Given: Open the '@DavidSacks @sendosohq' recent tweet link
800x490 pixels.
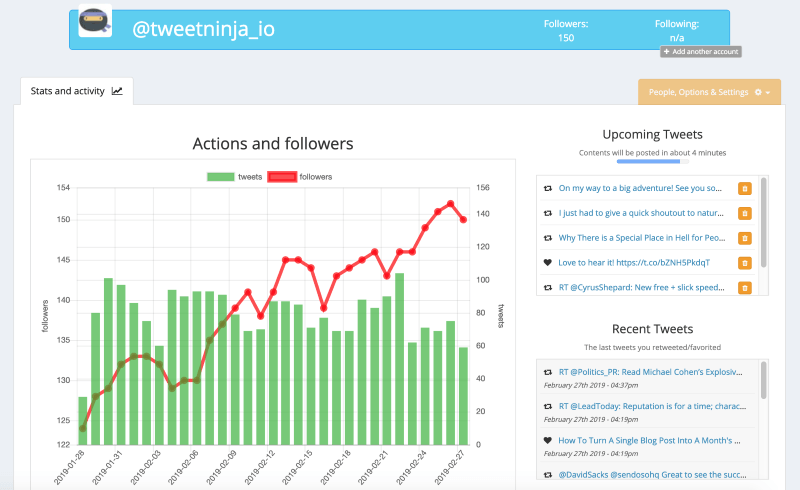Looking at the screenshot, I should click(x=650, y=474).
